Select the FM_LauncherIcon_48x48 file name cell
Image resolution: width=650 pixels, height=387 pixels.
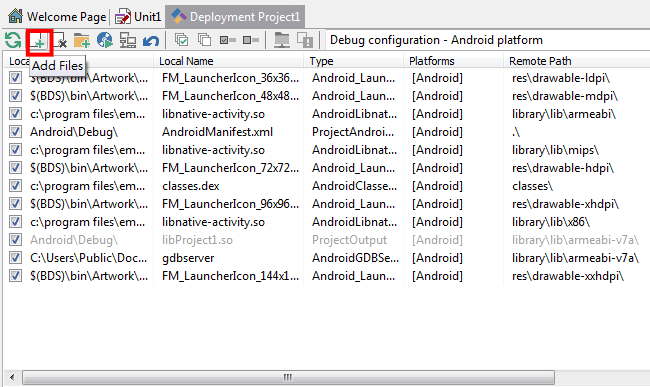coord(230,96)
